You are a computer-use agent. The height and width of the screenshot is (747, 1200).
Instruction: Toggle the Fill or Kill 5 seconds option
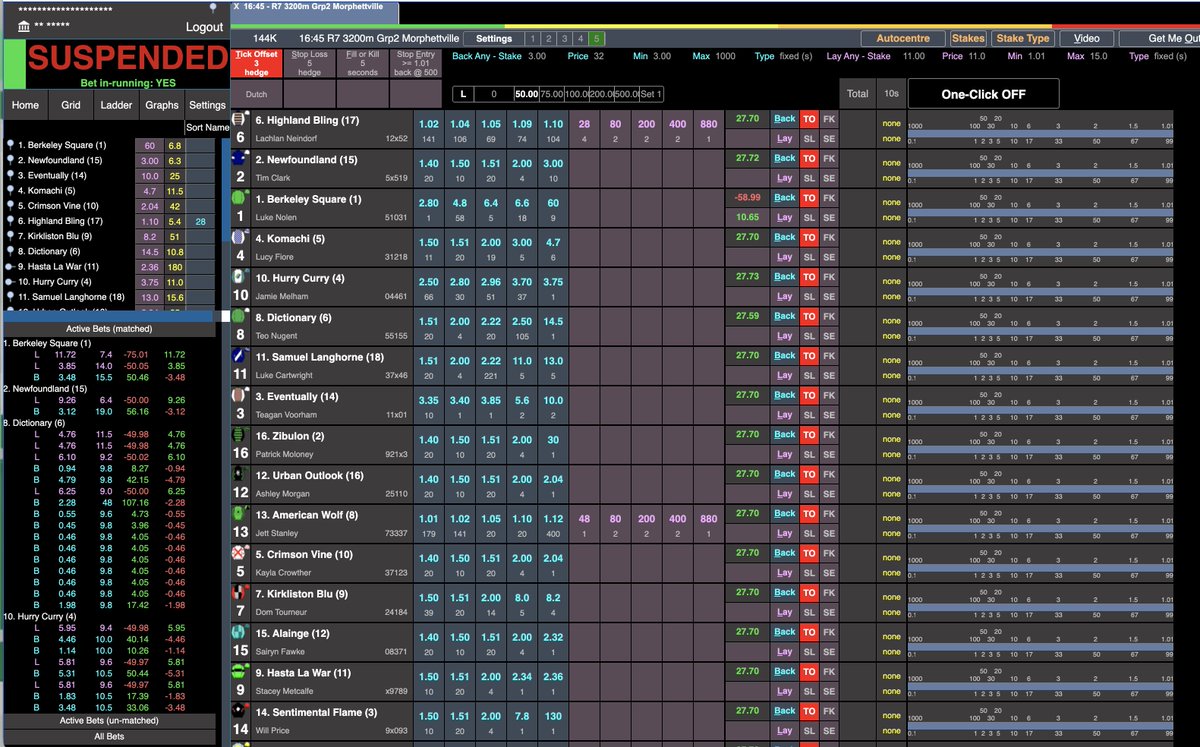coord(362,64)
